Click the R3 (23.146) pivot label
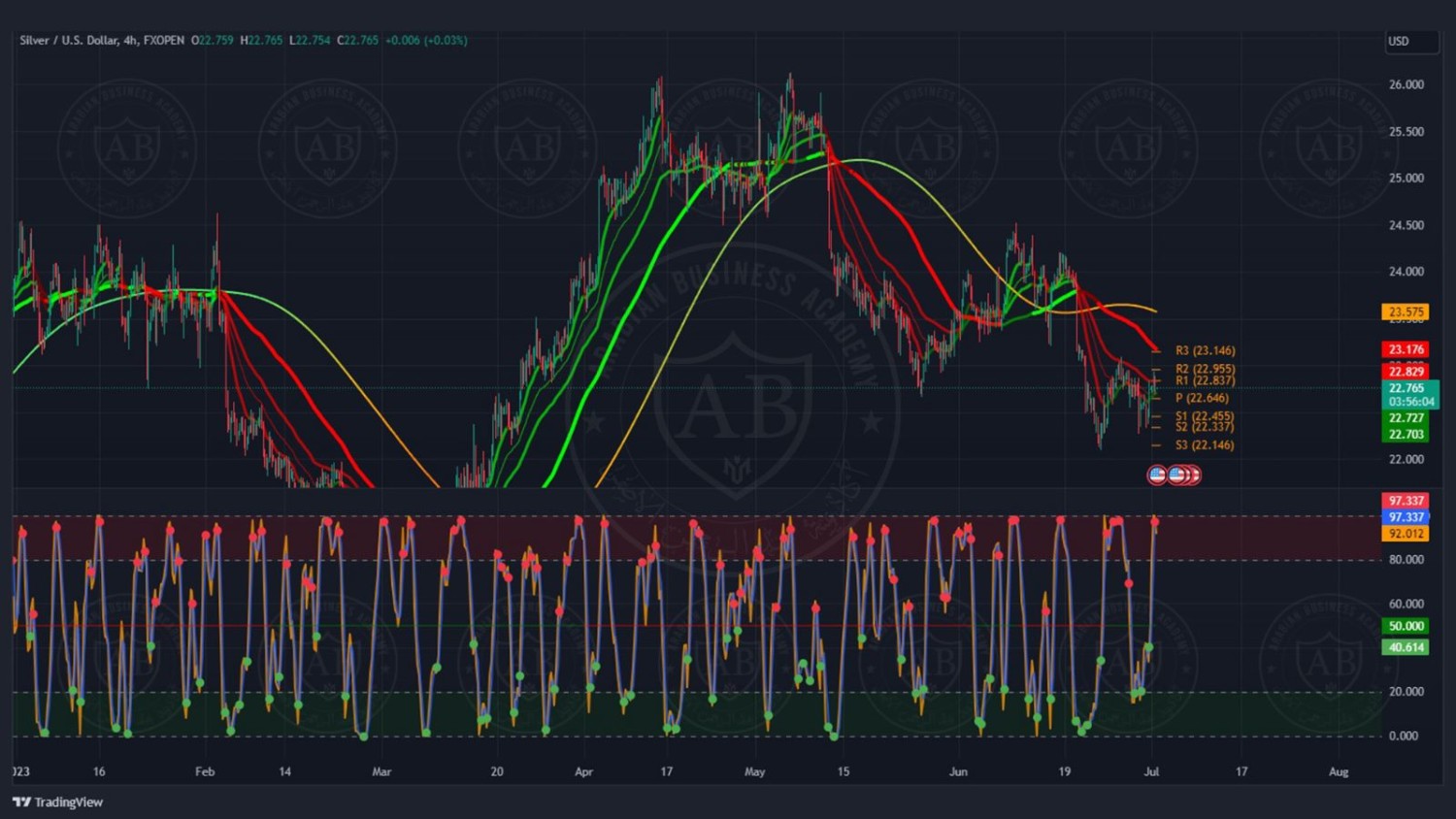1456x819 pixels. pyautogui.click(x=1206, y=351)
